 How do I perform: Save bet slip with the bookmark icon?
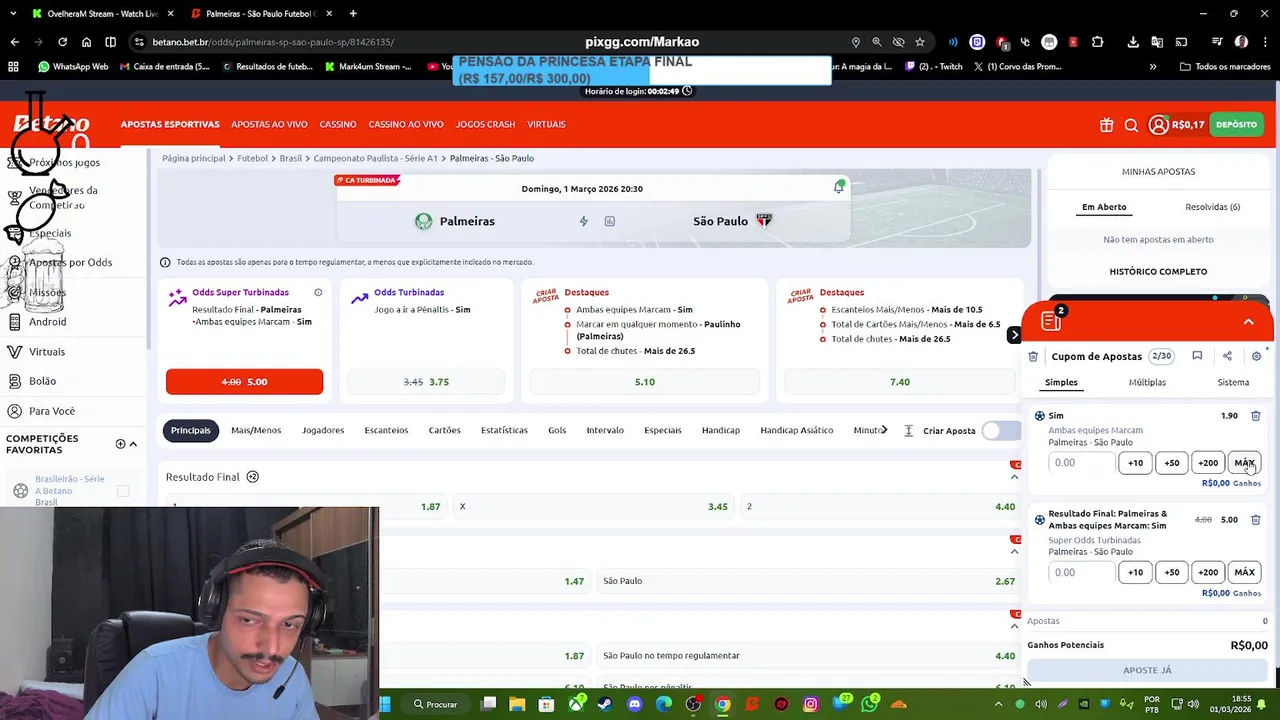click(1197, 356)
